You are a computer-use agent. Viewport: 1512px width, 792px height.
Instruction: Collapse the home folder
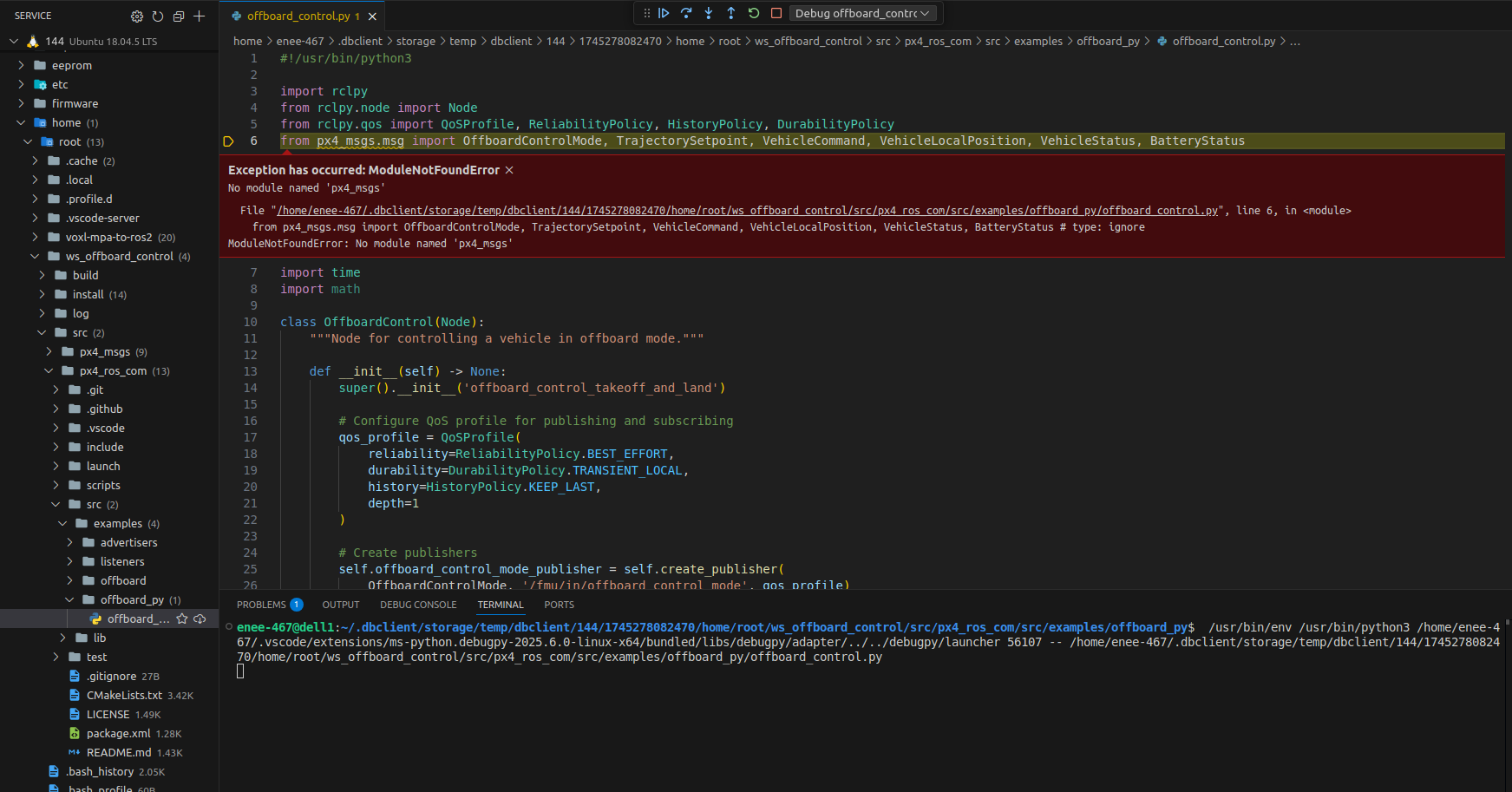(x=21, y=122)
